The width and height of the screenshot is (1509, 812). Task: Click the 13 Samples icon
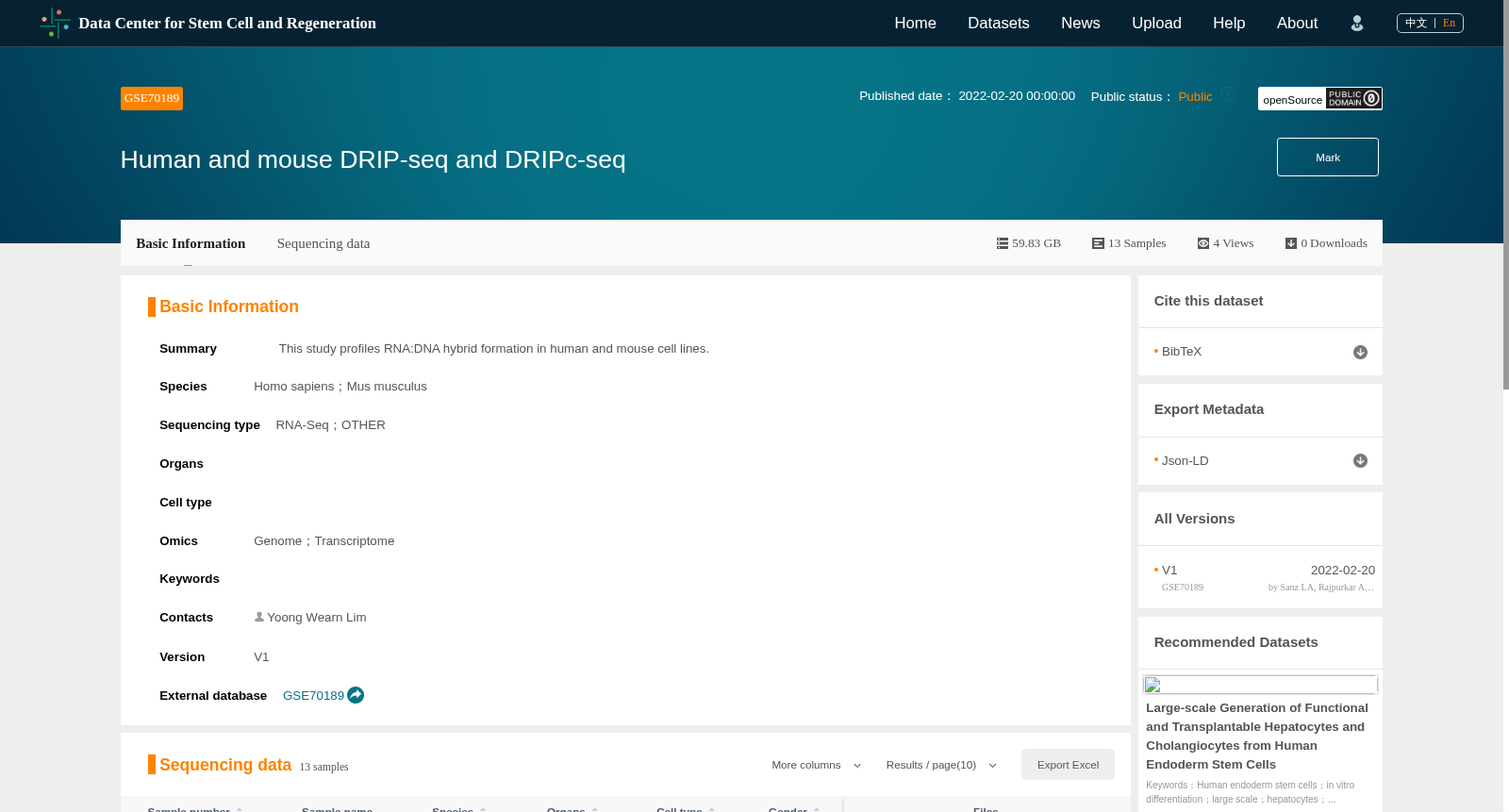pos(1098,243)
